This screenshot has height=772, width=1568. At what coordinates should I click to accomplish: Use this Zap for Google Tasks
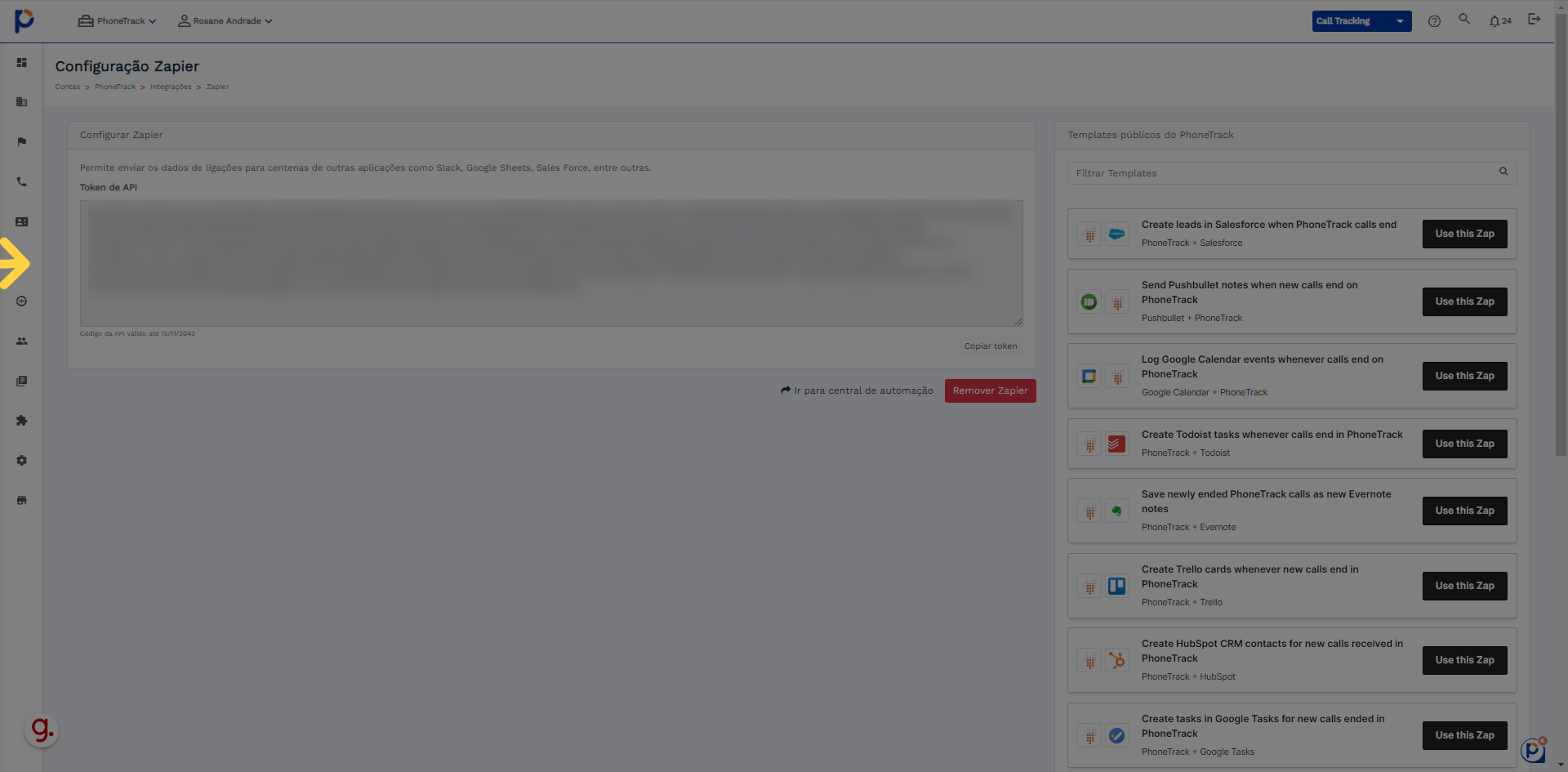click(x=1464, y=735)
